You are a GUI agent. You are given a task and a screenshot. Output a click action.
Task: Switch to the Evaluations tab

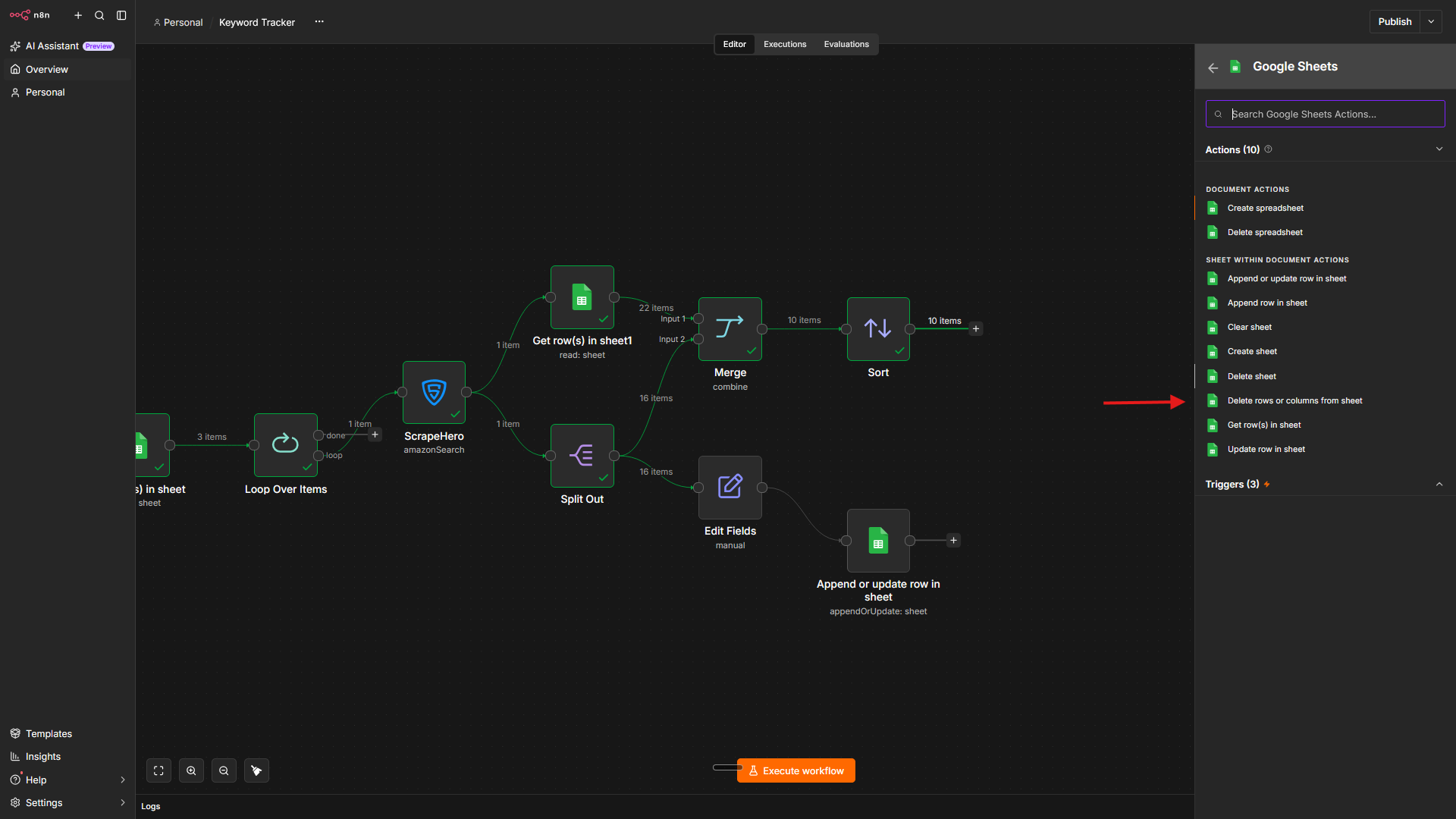pyautogui.click(x=846, y=44)
